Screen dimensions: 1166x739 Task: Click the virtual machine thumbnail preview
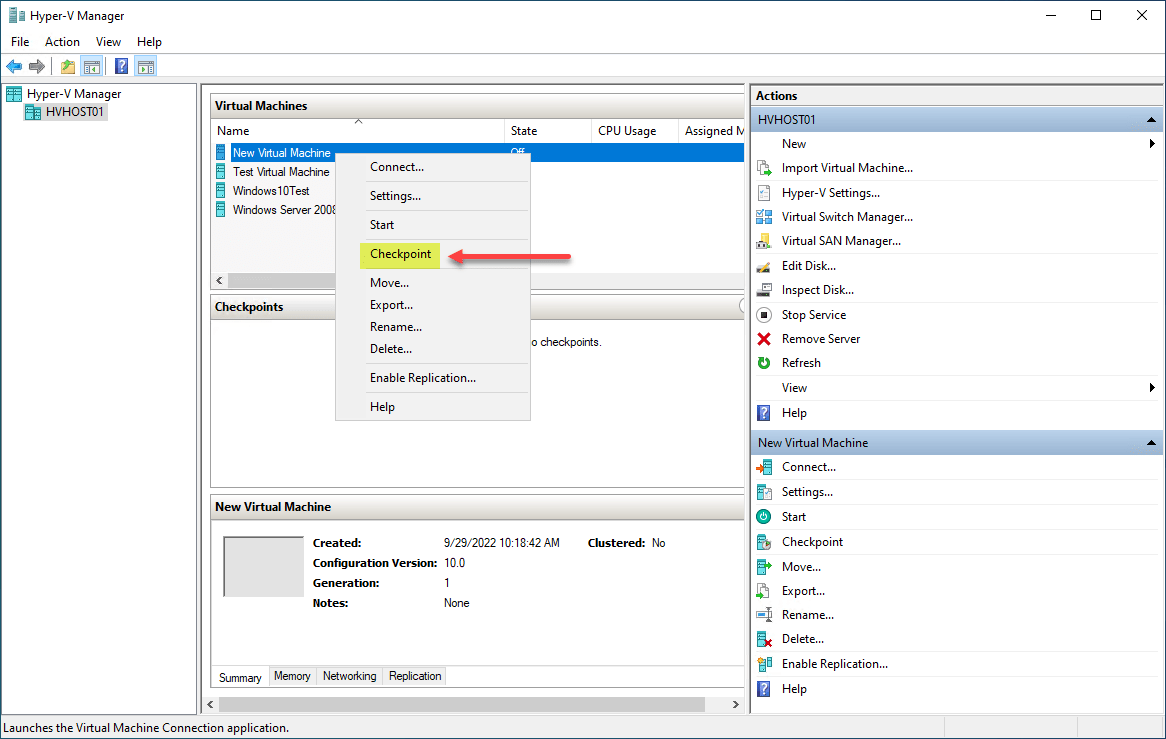point(263,567)
